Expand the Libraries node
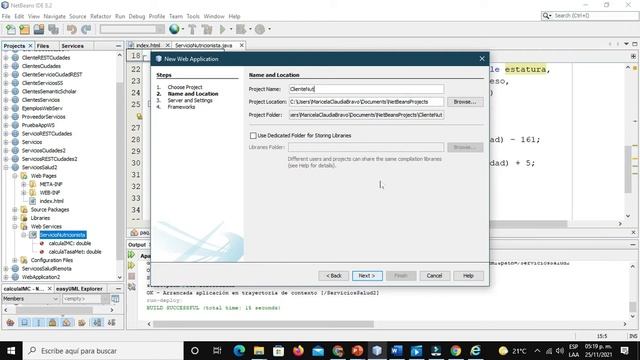This screenshot has height=360, width=640. click(15, 218)
